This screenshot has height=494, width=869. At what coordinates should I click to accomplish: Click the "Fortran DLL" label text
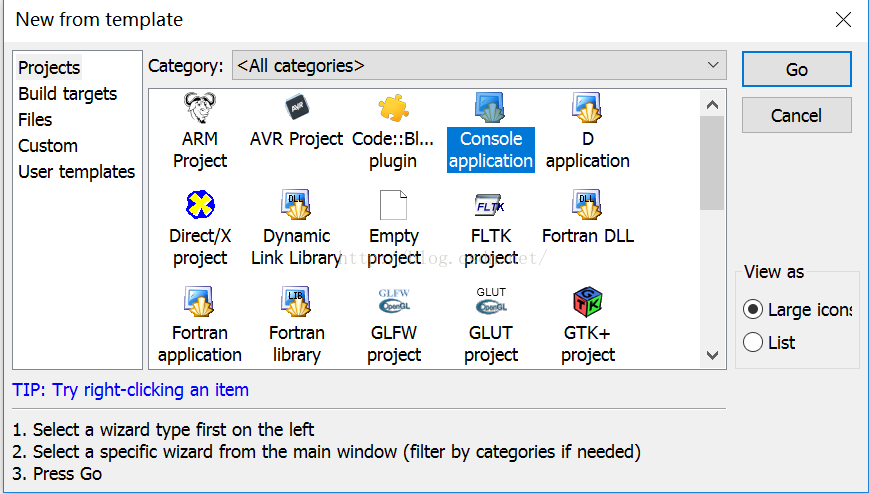tap(587, 236)
